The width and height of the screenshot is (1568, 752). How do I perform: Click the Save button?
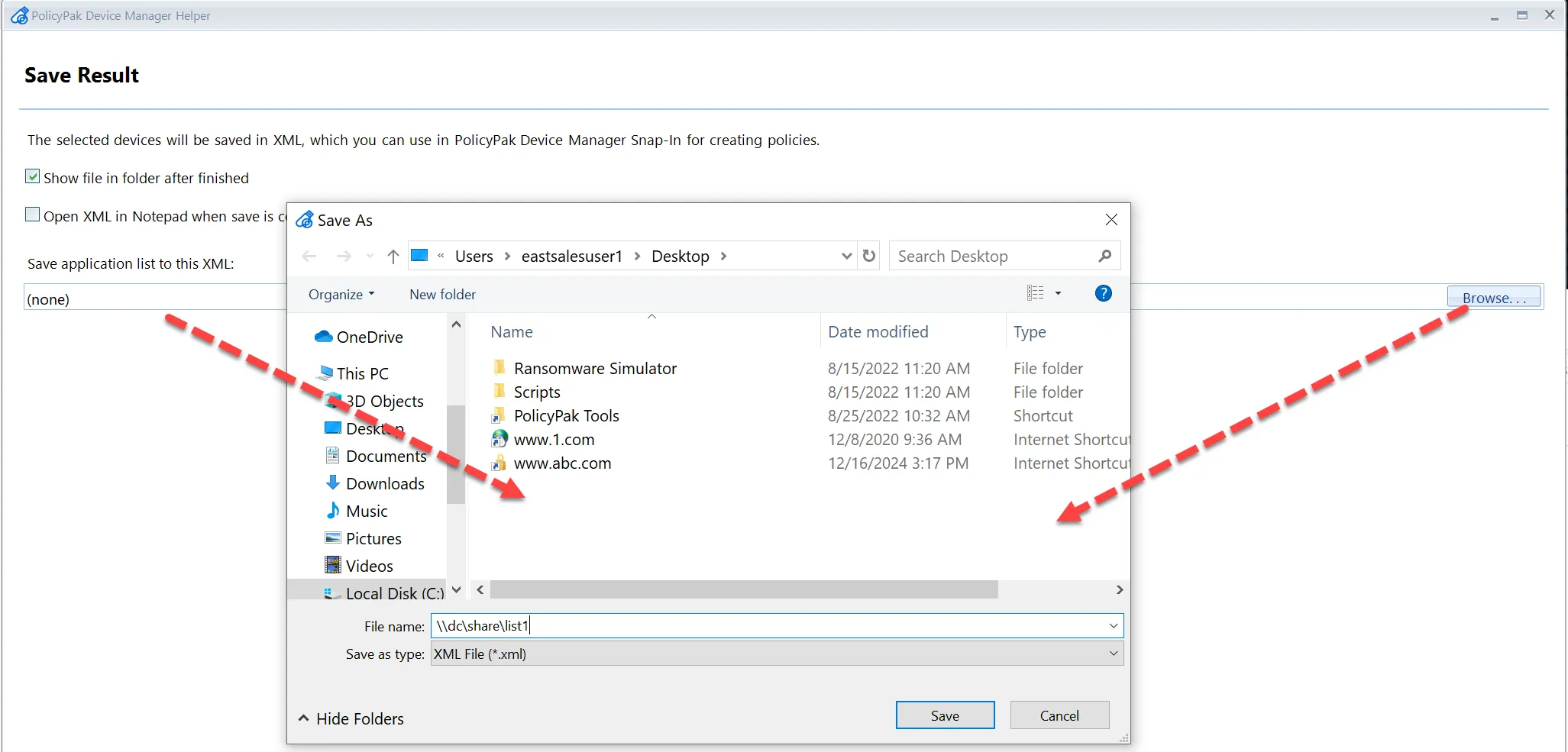point(945,715)
